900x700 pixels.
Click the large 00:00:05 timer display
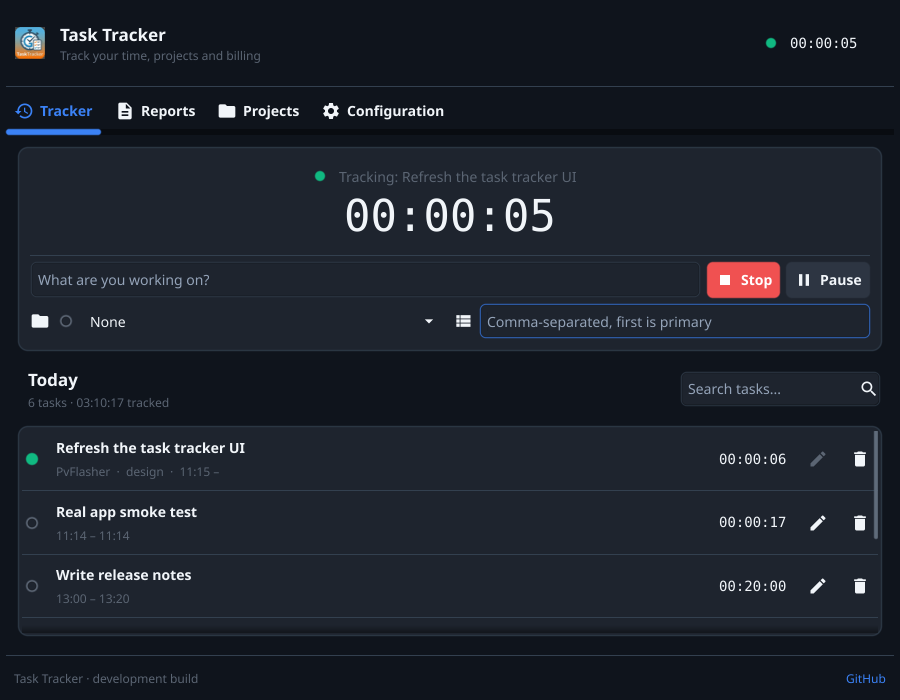coord(449,216)
